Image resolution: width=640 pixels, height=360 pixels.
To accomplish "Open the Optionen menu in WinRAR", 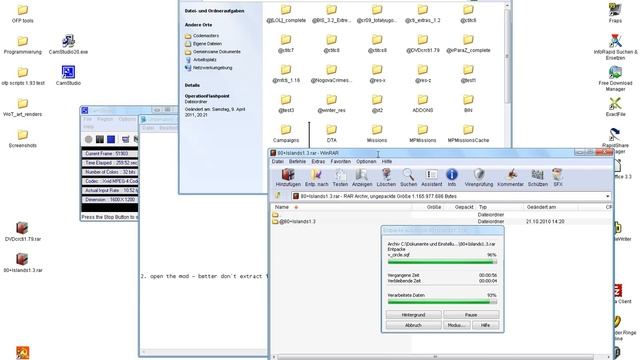I will (366, 162).
